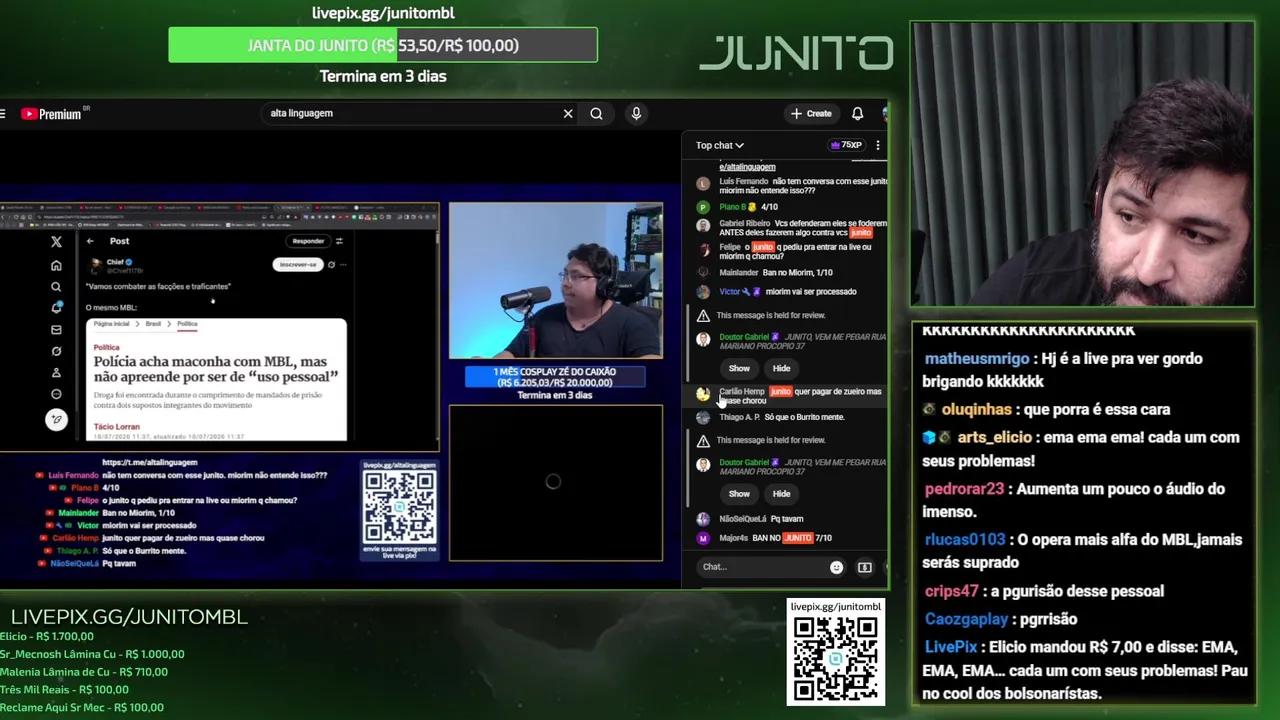
Task: Click Inscrever-se on Chief's post
Action: [x=297, y=265]
